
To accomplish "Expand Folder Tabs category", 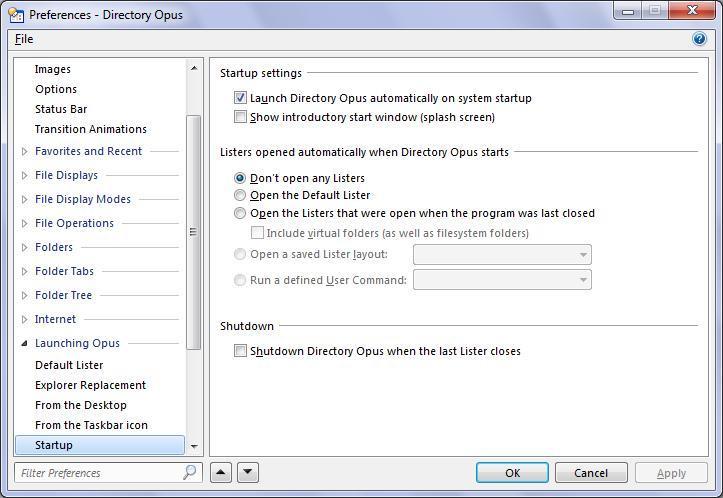I will [x=24, y=271].
